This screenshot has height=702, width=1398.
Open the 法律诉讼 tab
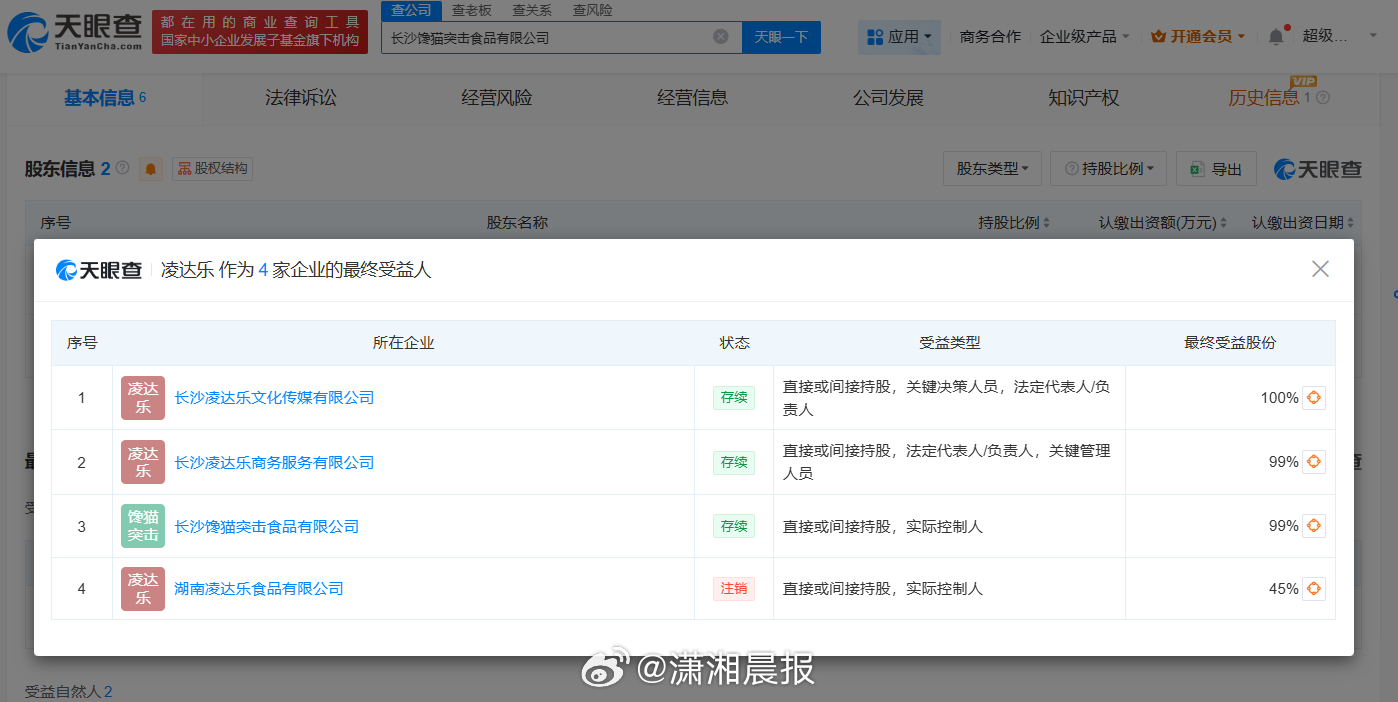pyautogui.click(x=301, y=98)
